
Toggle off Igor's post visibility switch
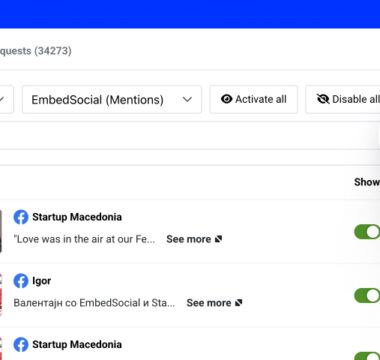(367, 295)
